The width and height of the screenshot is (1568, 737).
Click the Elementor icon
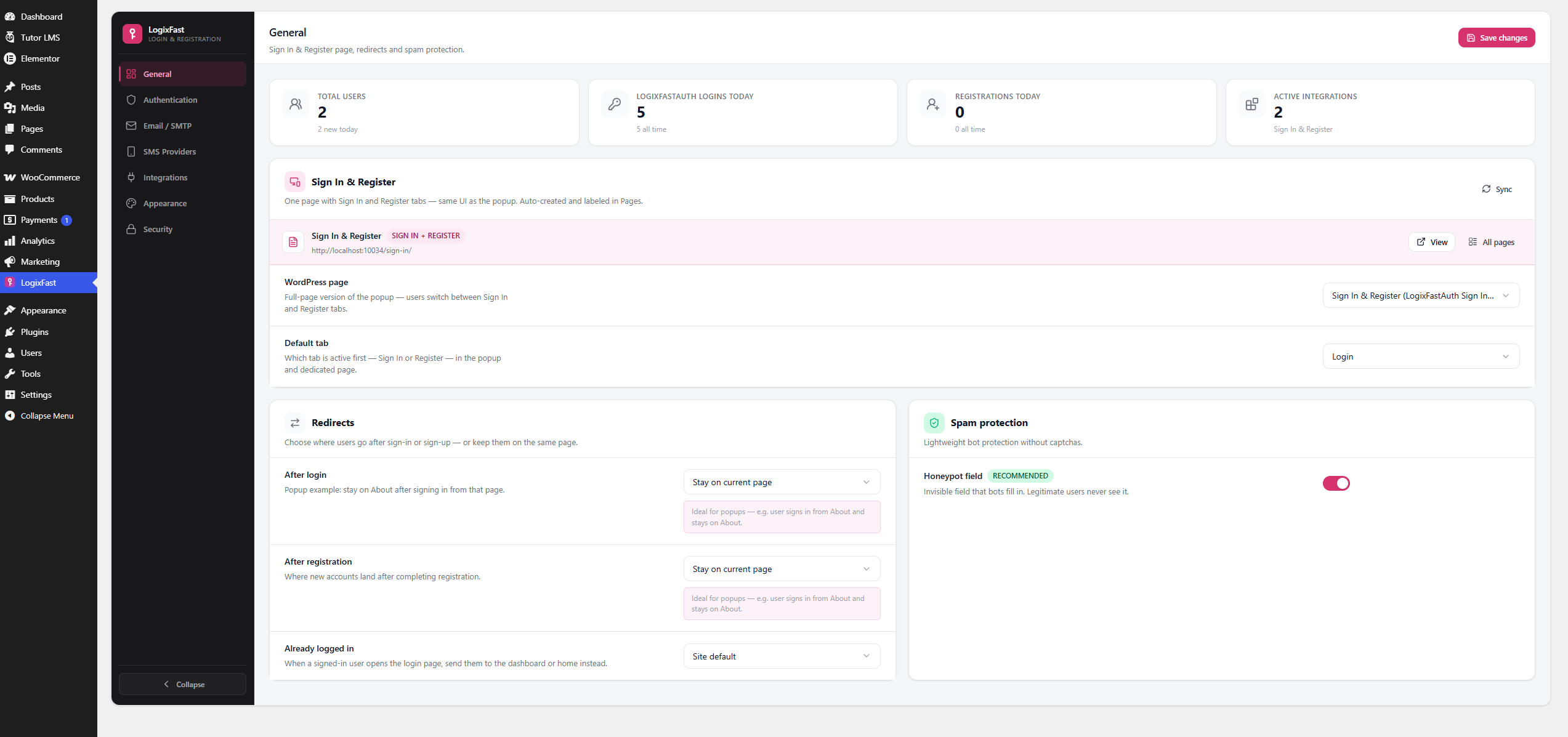coord(10,58)
